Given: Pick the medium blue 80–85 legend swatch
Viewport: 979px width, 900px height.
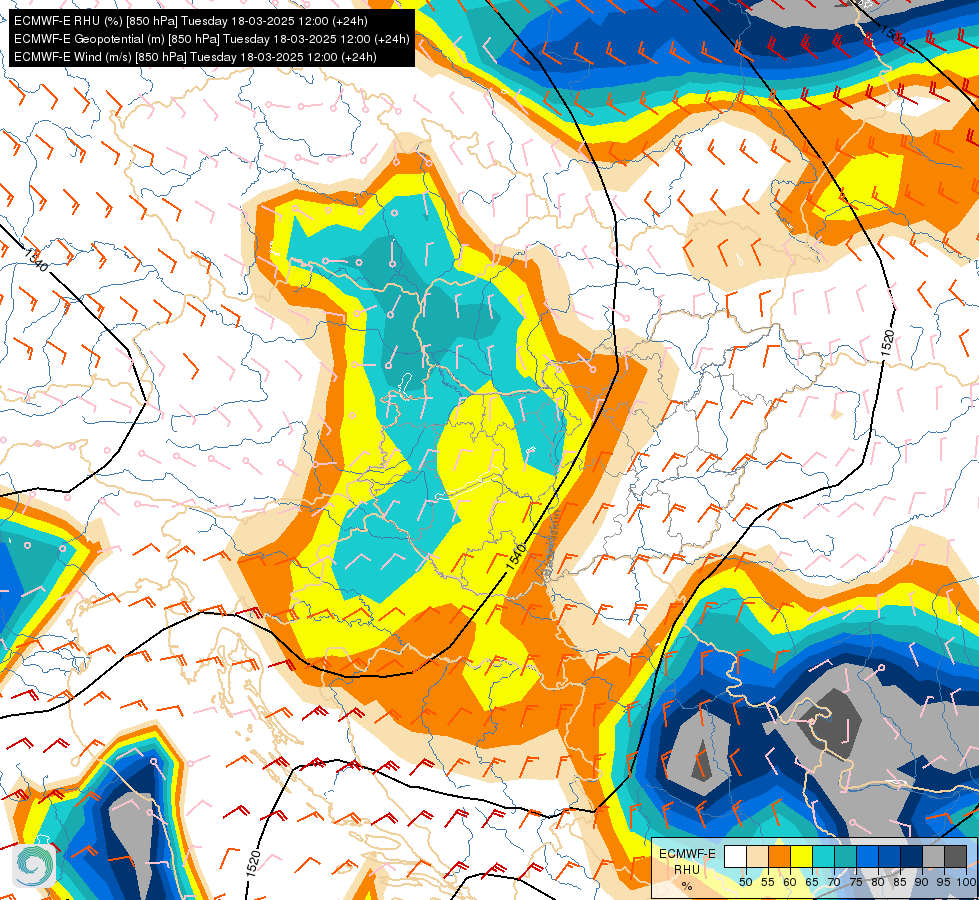Looking at the screenshot, I should (890, 856).
